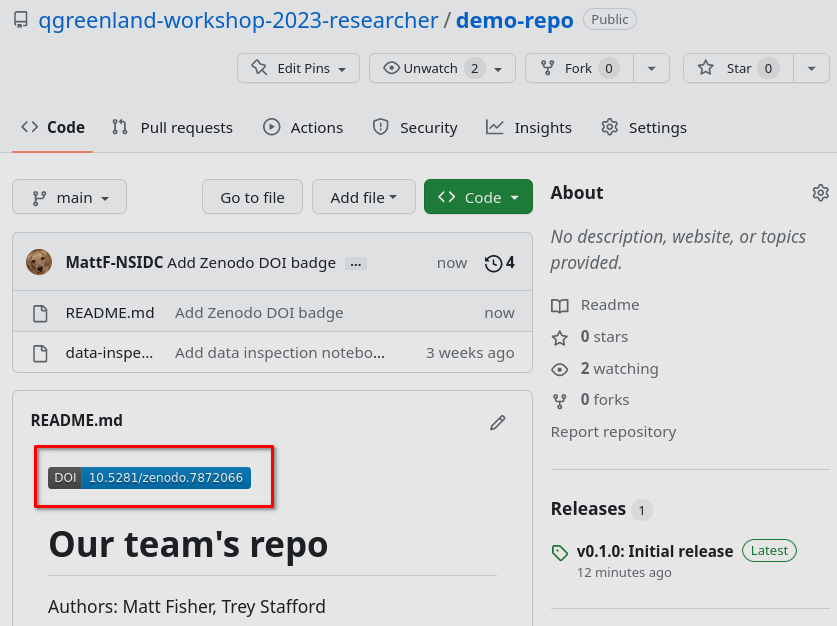Click the pencil icon to edit README

click(x=497, y=422)
